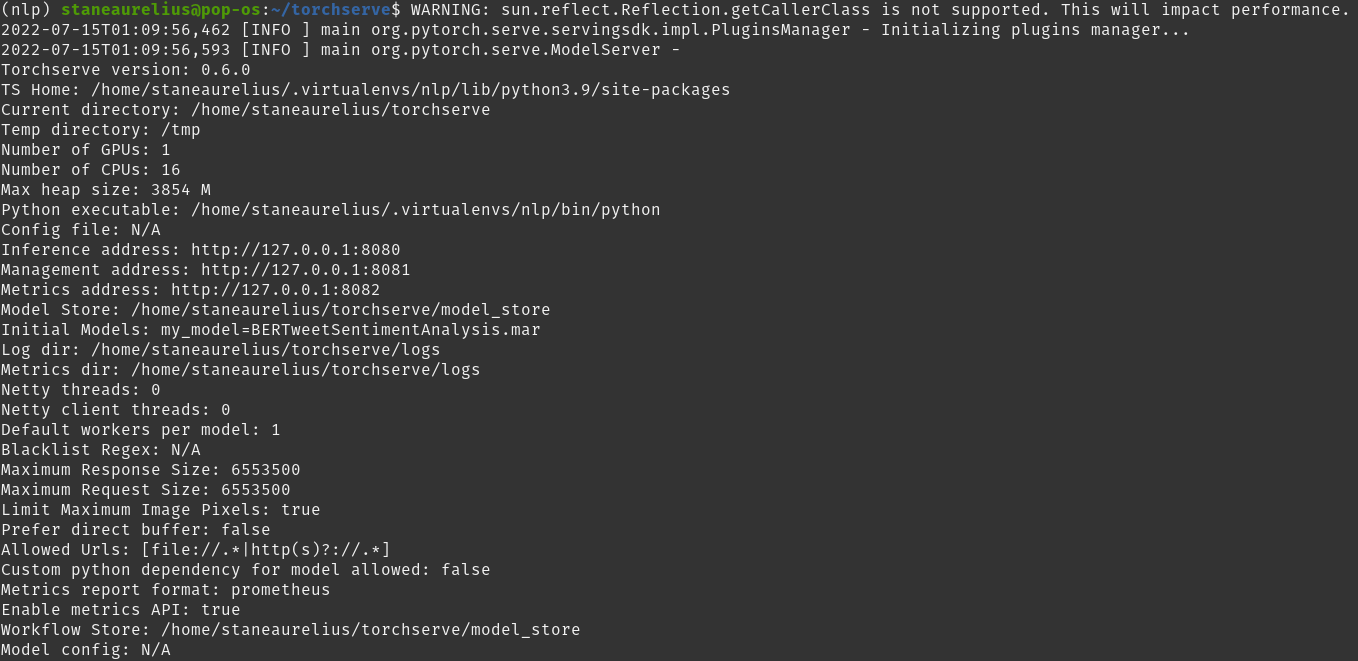The width and height of the screenshot is (1358, 661).
Task: Click the Number of GPUs line
Action: [85, 150]
